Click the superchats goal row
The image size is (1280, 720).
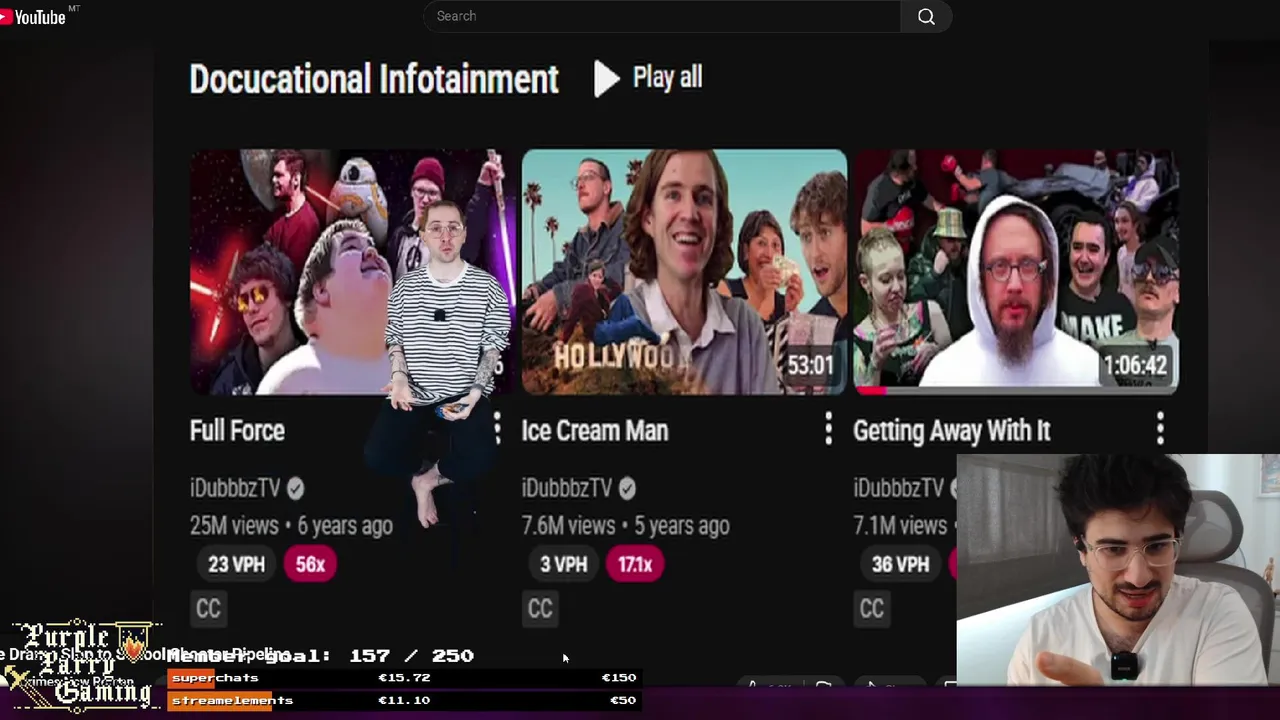pyautogui.click(x=403, y=678)
